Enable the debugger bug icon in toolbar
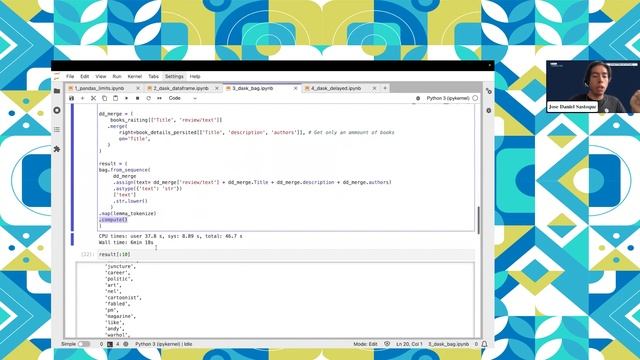The image size is (640, 360). point(418,98)
